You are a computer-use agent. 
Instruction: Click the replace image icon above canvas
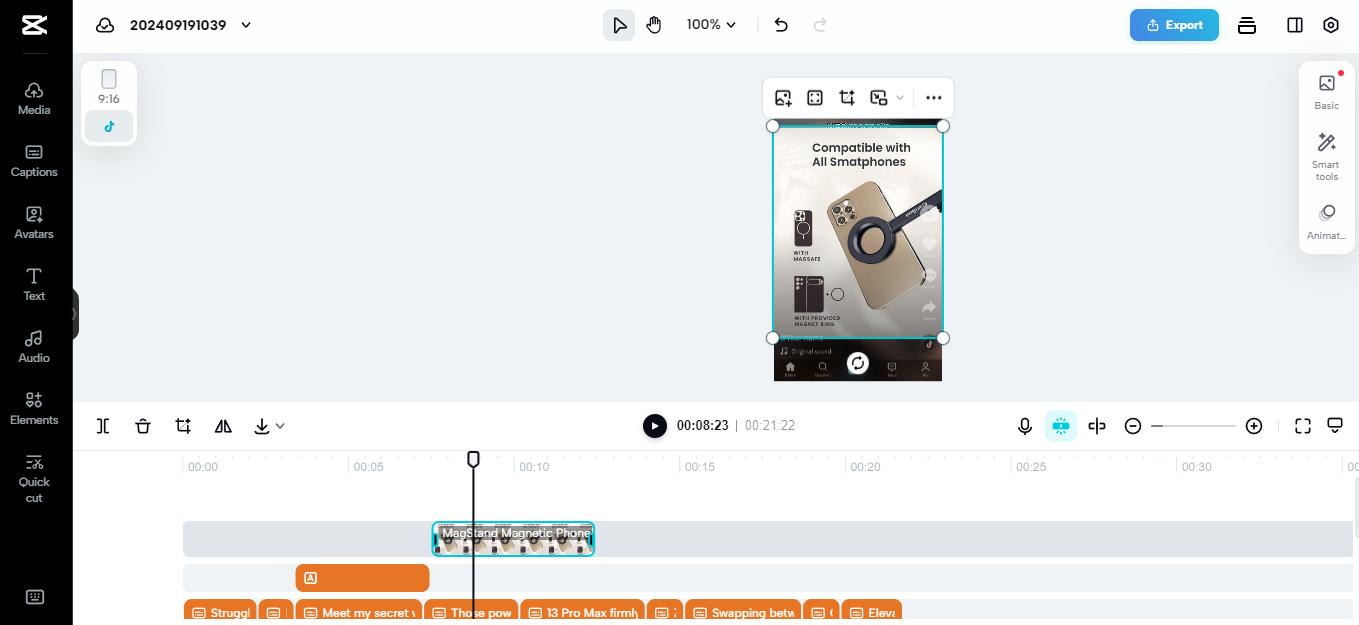click(x=783, y=98)
